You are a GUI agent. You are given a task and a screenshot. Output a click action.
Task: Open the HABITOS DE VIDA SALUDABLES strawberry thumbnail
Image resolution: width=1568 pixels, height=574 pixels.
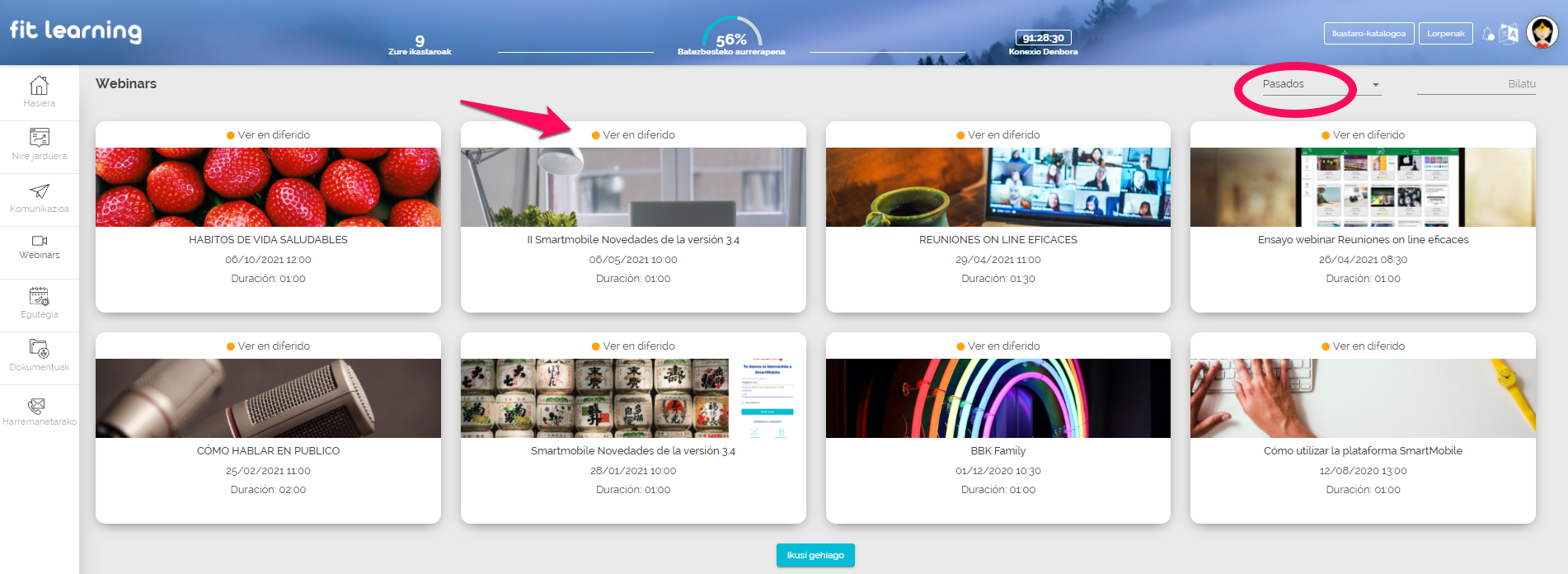268,187
